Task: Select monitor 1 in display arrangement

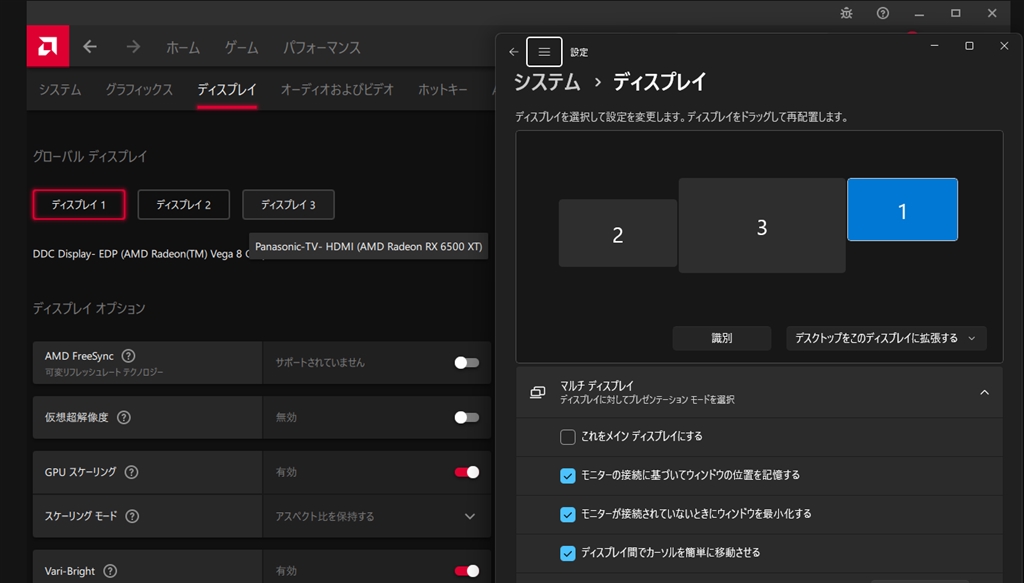Action: tap(903, 210)
